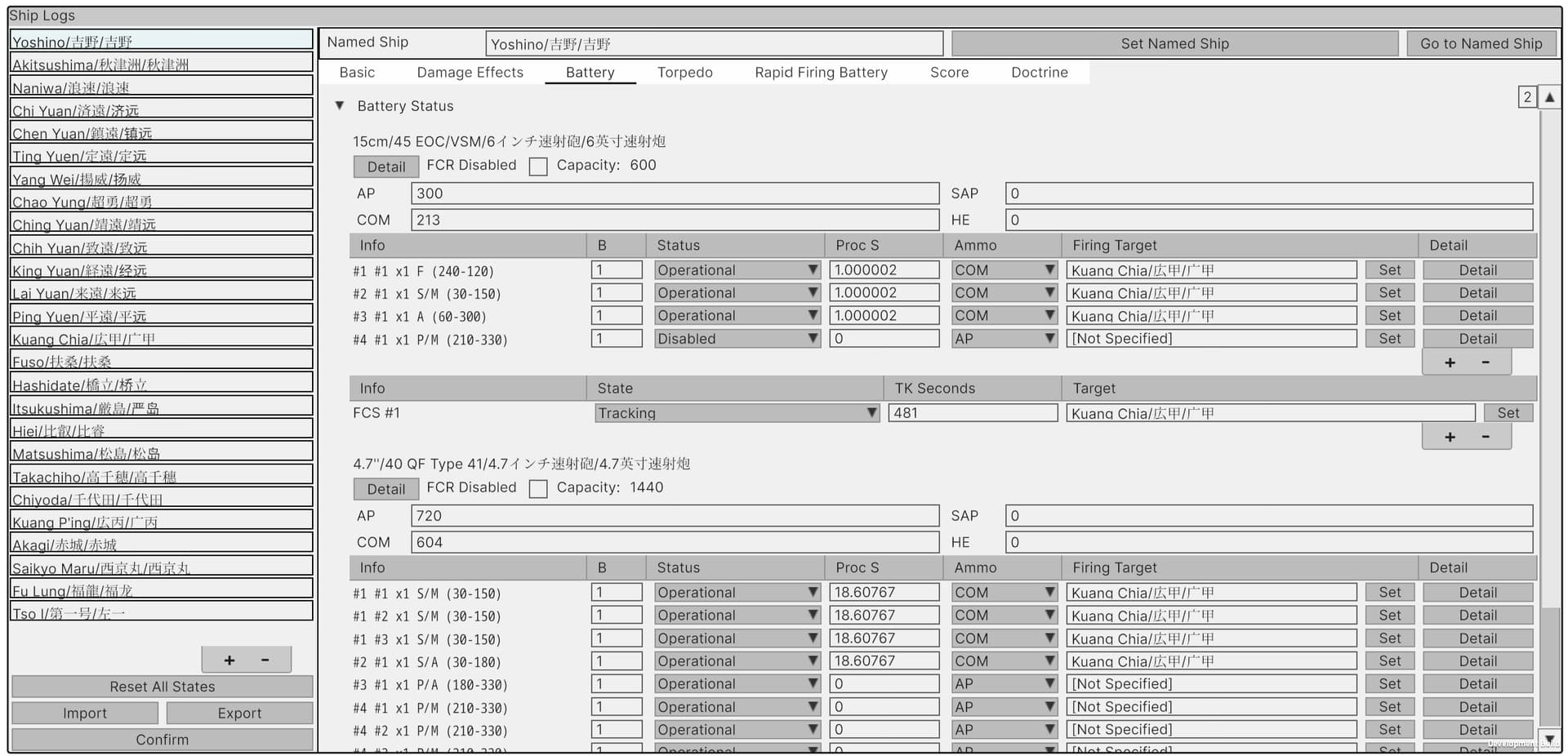Click the plus icon below the ship list
Image resolution: width=1568 pixels, height=756 pixels.
[x=229, y=660]
